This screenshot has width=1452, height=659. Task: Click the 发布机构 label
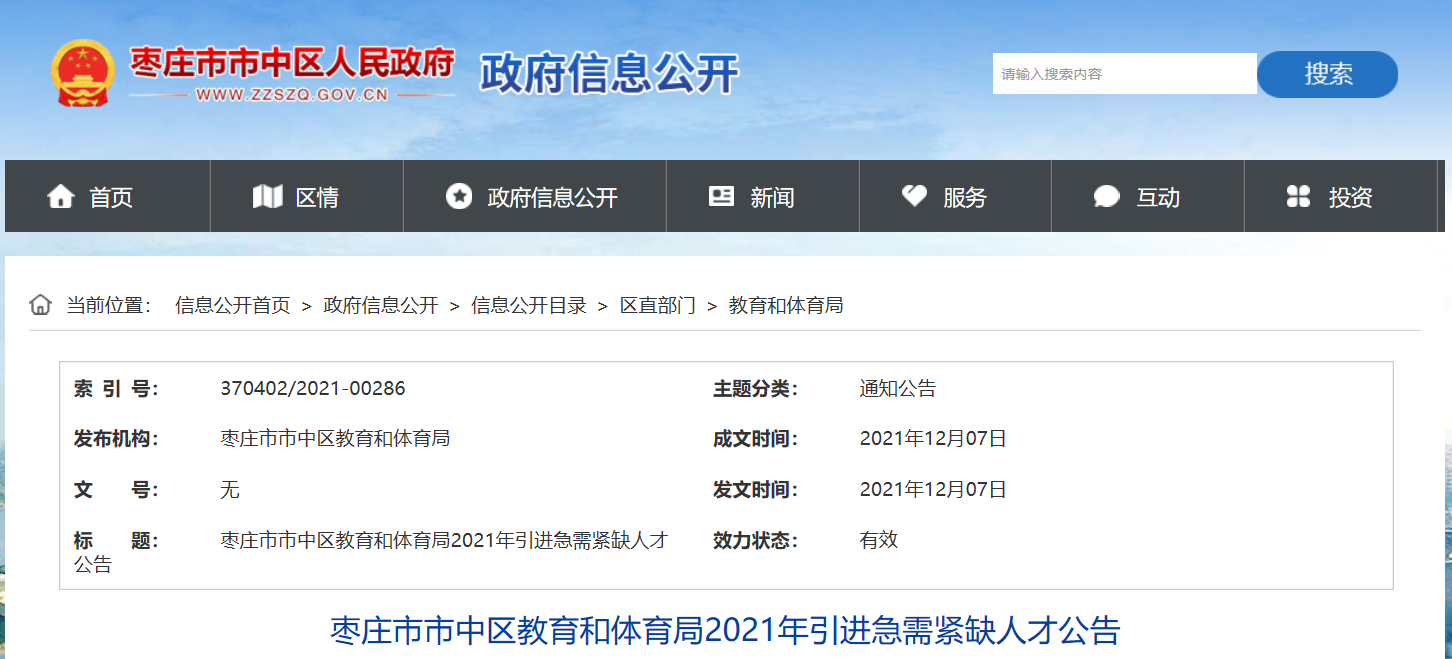tap(116, 438)
